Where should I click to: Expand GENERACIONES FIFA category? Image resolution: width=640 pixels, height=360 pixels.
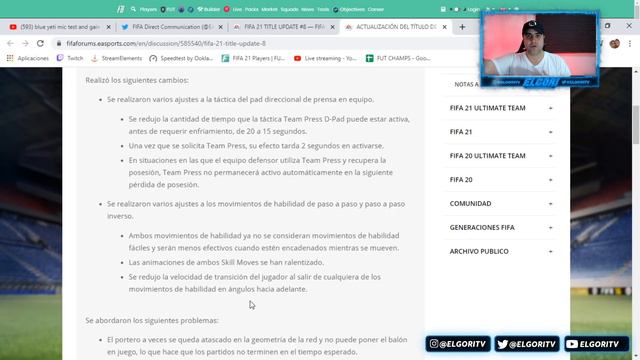(x=501, y=227)
